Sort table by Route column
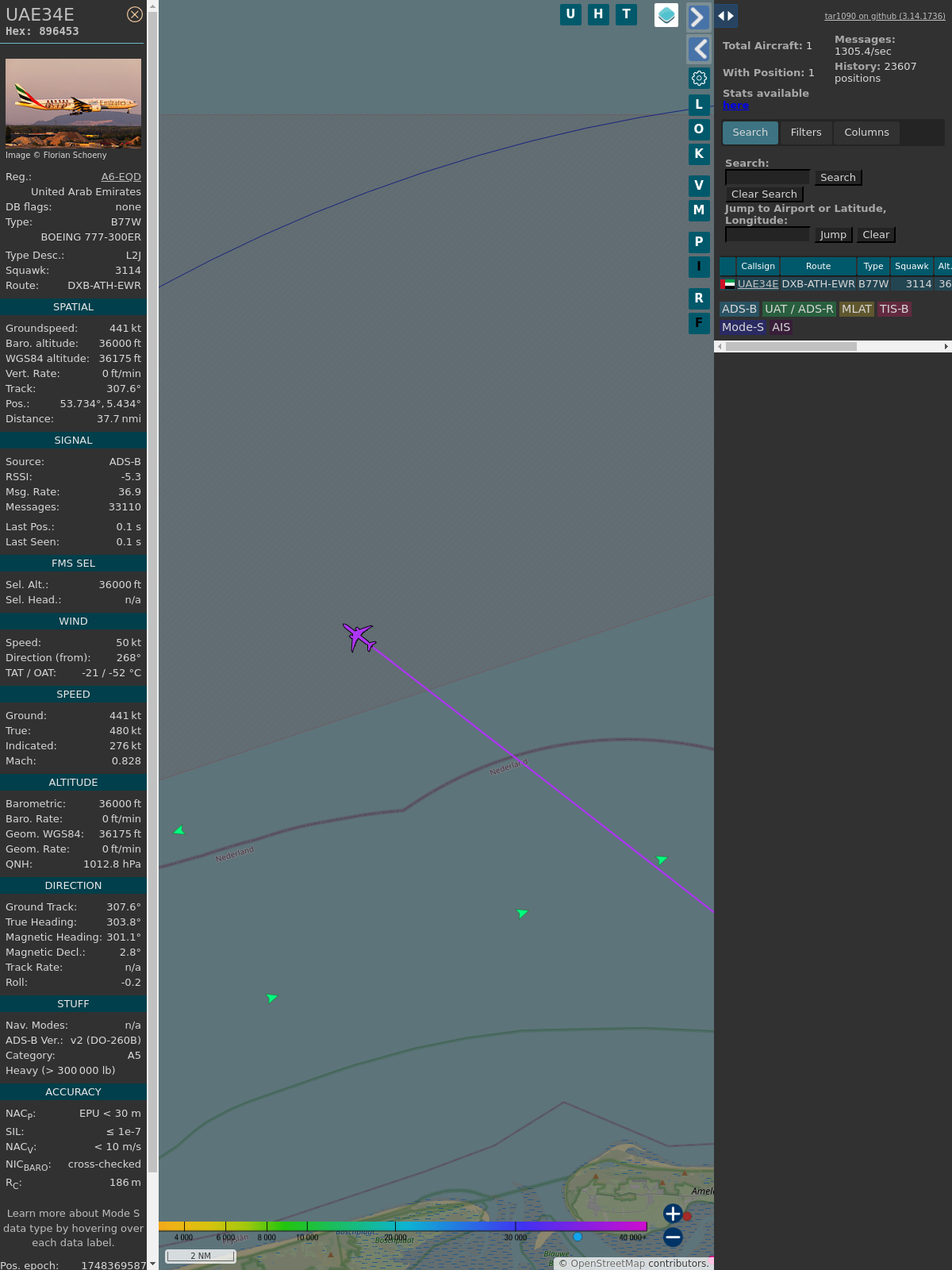952x1270 pixels. pyautogui.click(x=818, y=267)
